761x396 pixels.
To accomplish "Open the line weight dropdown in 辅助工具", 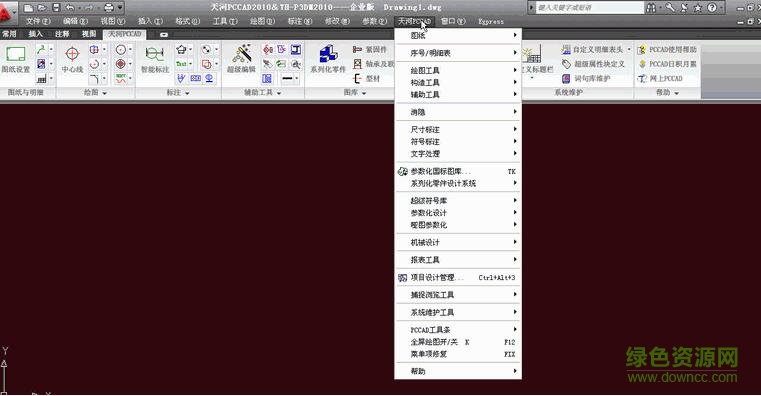I will (296, 78).
